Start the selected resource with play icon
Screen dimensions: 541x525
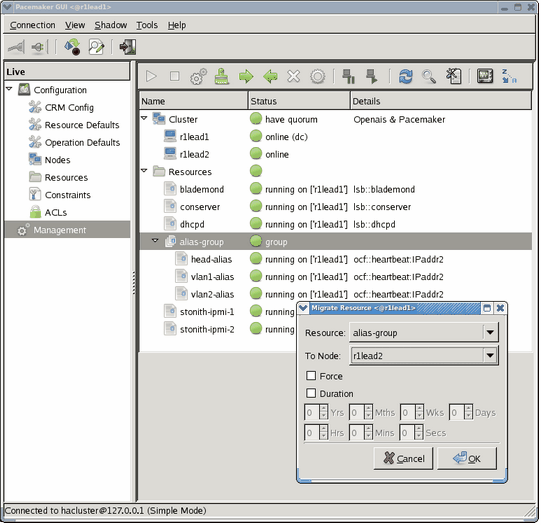(151, 76)
